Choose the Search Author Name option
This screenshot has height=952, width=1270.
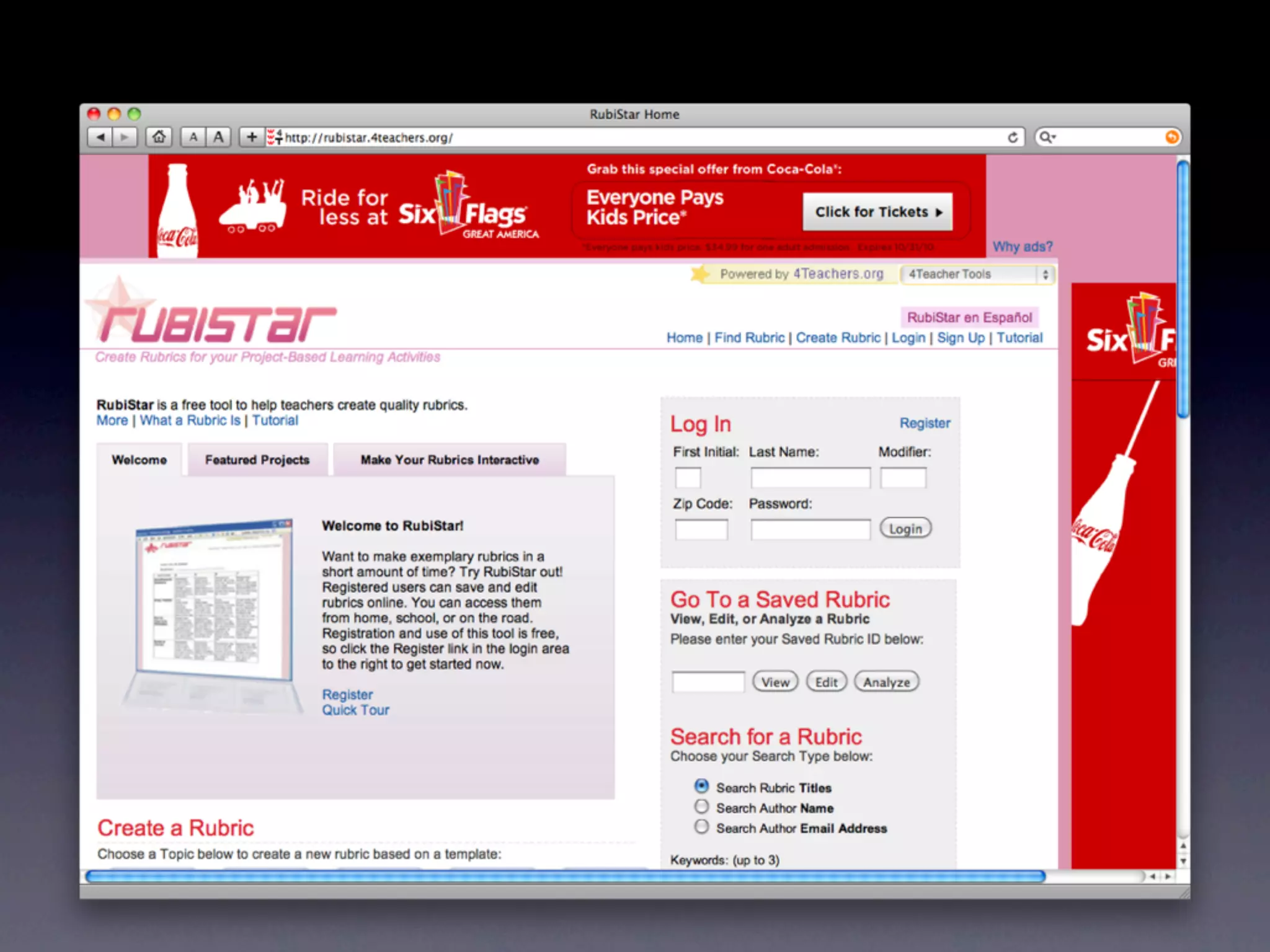(701, 807)
